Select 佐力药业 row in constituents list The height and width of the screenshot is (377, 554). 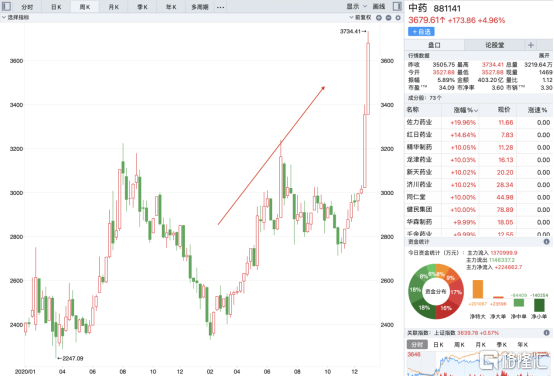pos(479,122)
